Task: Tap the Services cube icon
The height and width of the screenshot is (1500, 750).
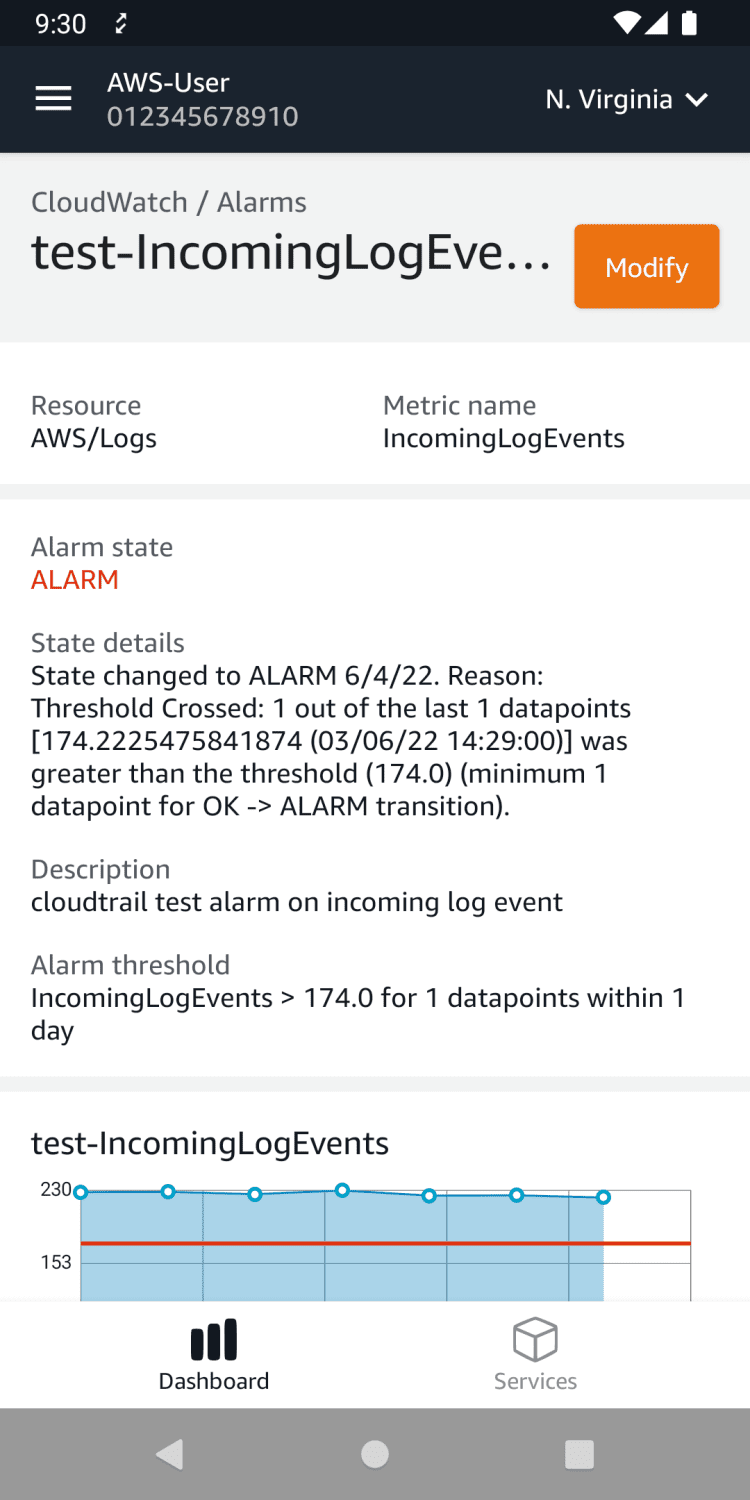Action: (535, 1339)
